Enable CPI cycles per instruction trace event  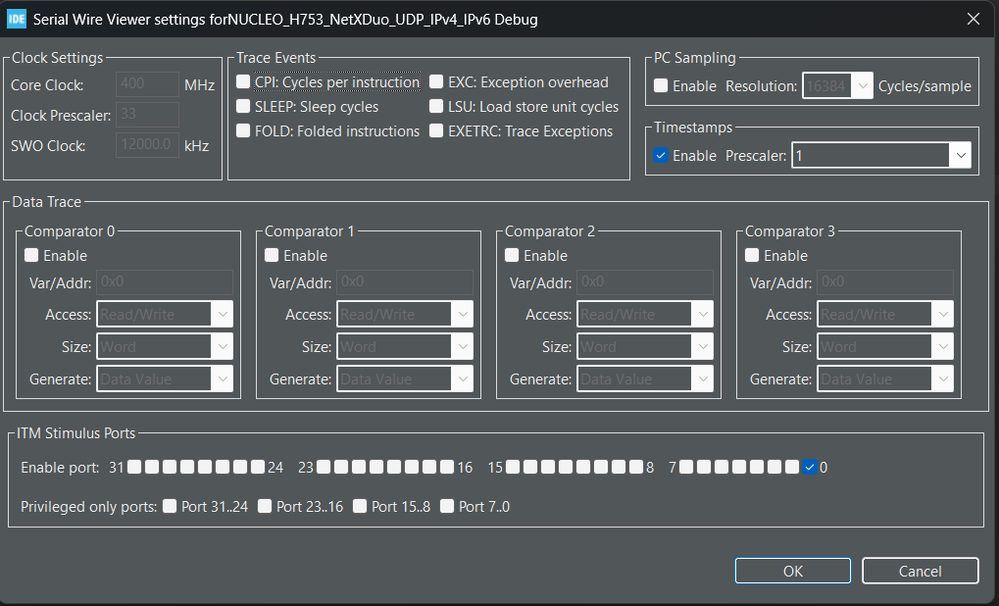[244, 82]
